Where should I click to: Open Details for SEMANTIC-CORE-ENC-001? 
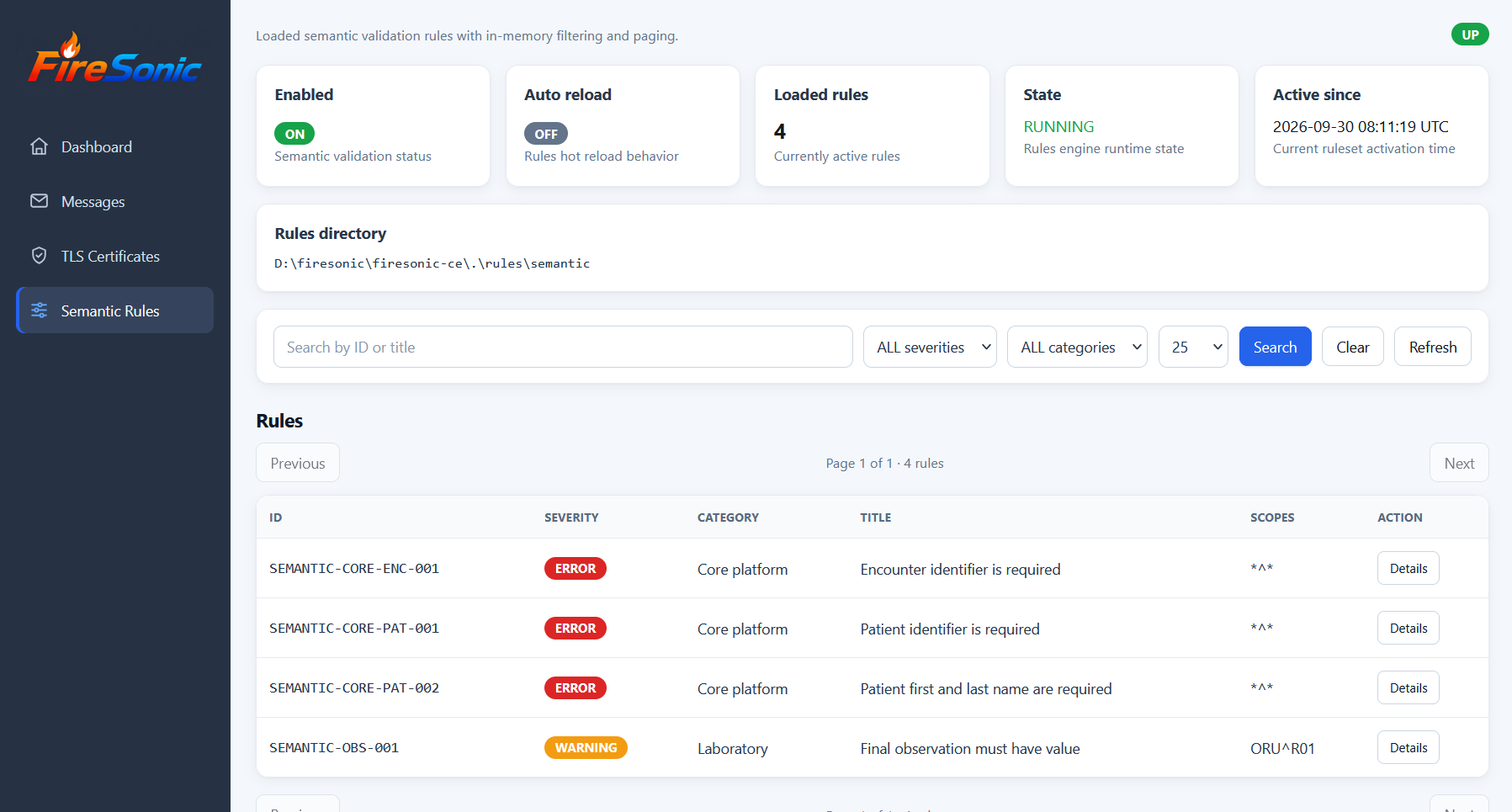pyautogui.click(x=1409, y=568)
